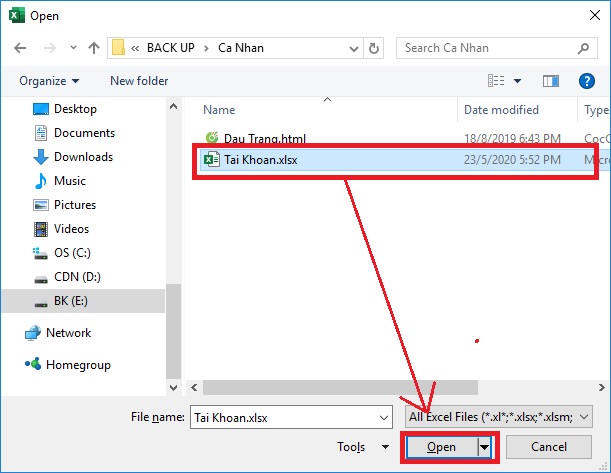Click date 23/5/2020 5:52 PM cell
The image size is (611, 473).
512,160
